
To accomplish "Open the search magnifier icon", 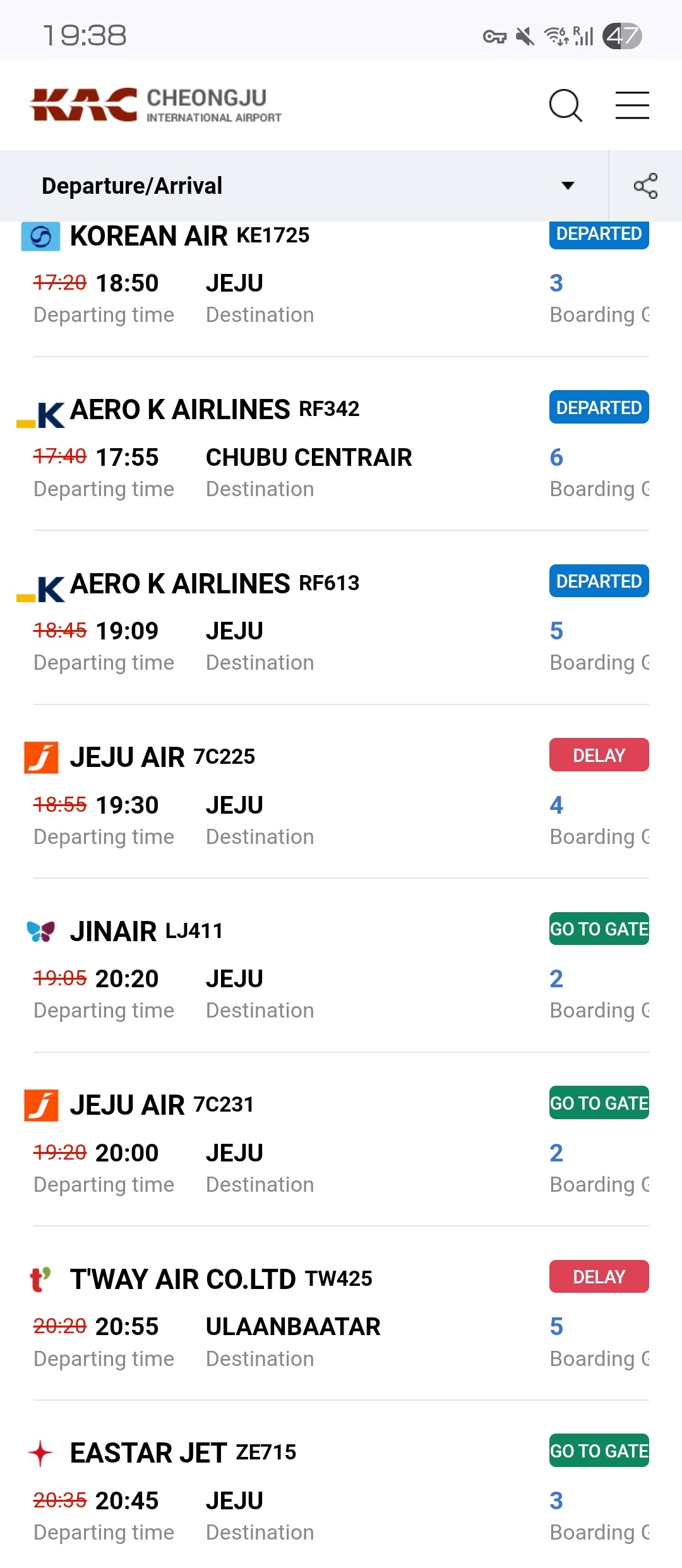I will tap(565, 105).
